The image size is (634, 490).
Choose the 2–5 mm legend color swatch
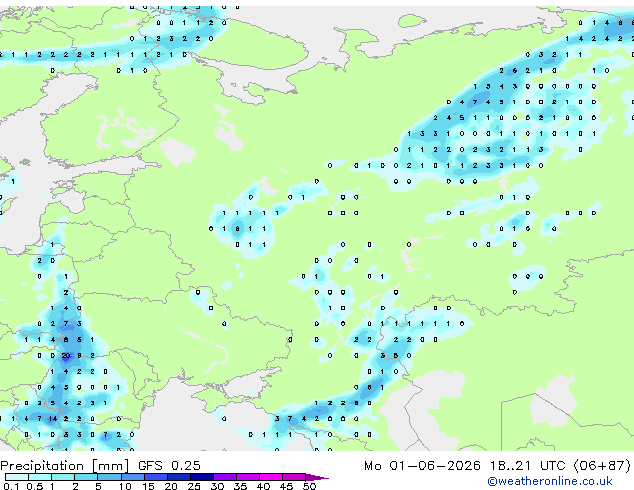(x=86, y=477)
